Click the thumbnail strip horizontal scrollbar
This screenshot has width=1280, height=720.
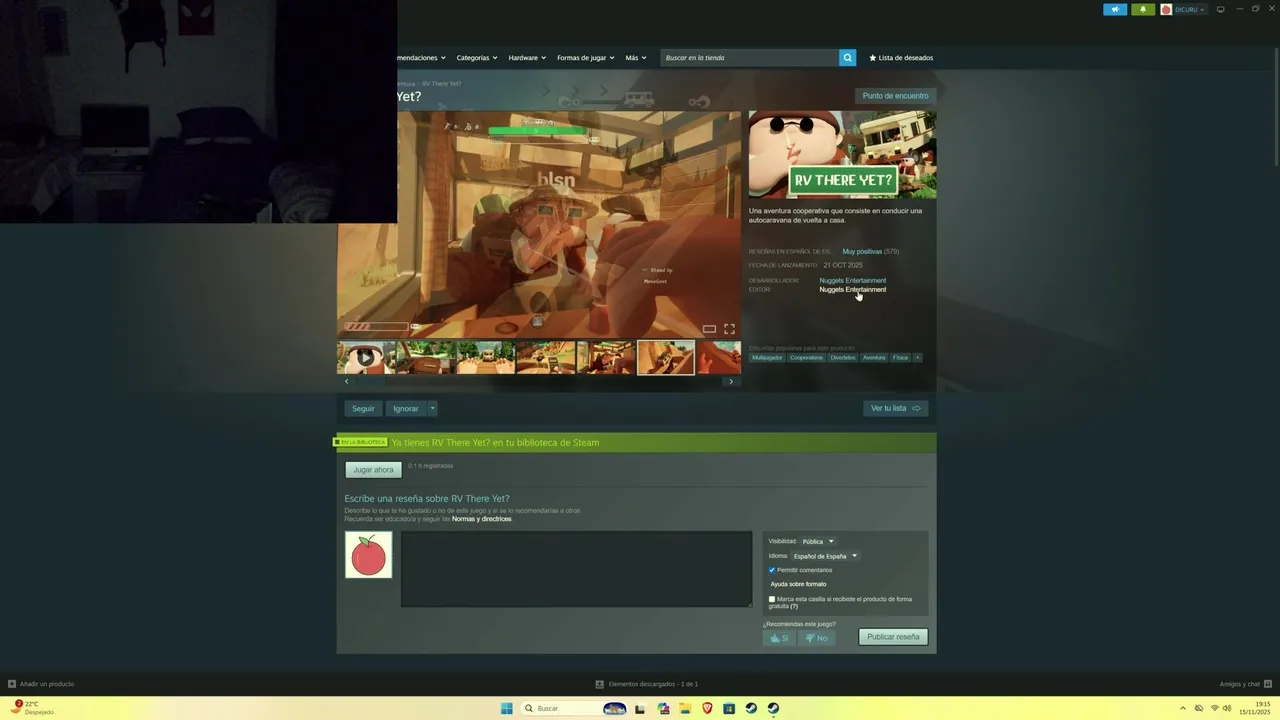[539, 381]
